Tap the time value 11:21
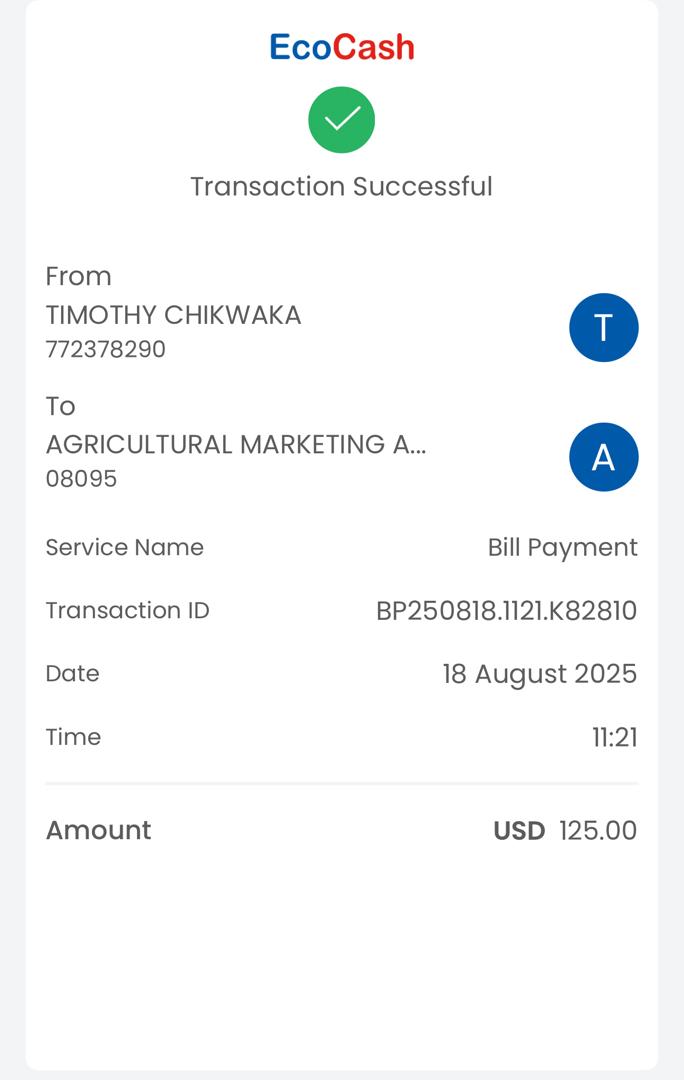 (614, 738)
